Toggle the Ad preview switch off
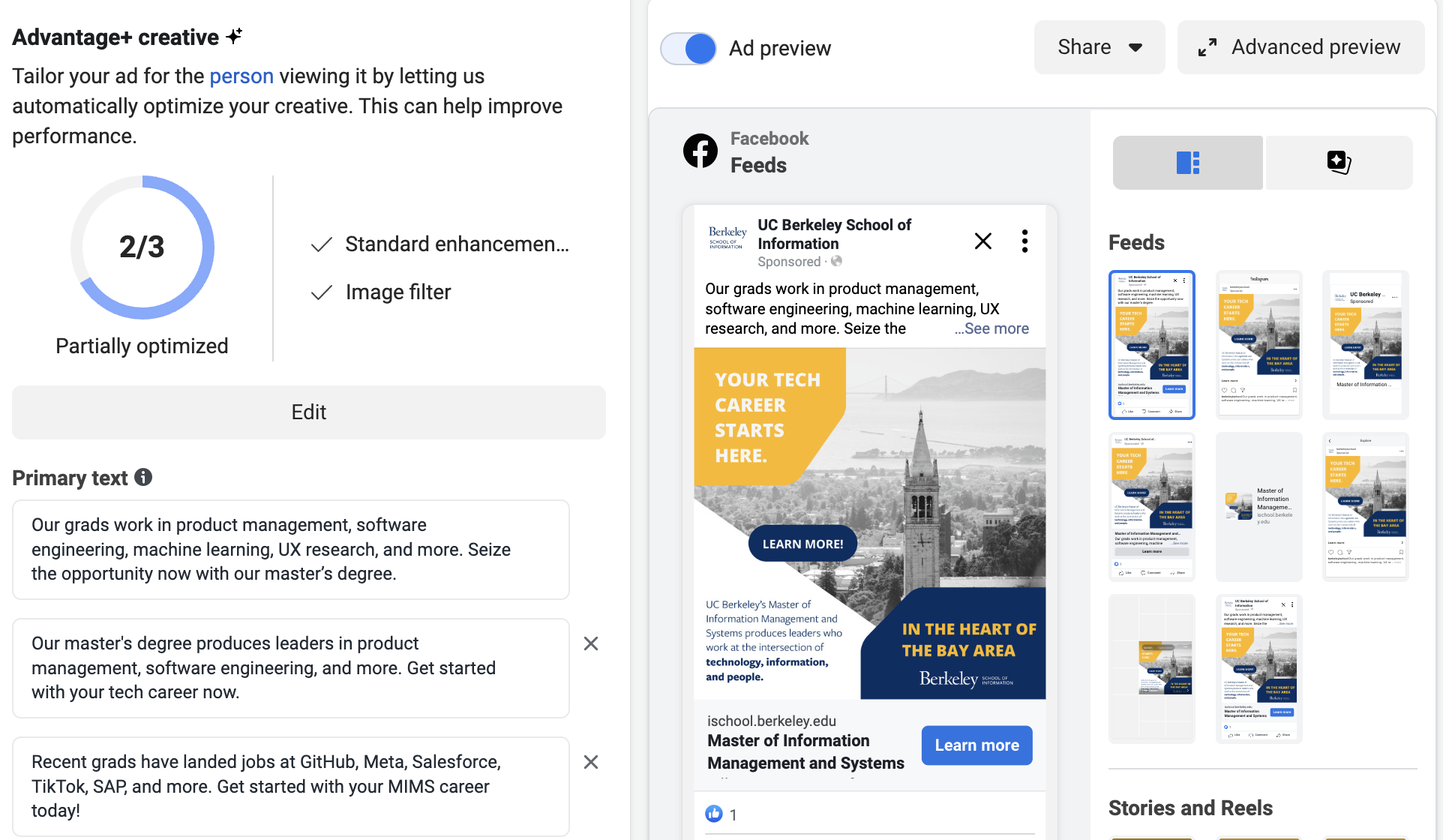Image resolution: width=1443 pixels, height=840 pixels. pyautogui.click(x=688, y=49)
